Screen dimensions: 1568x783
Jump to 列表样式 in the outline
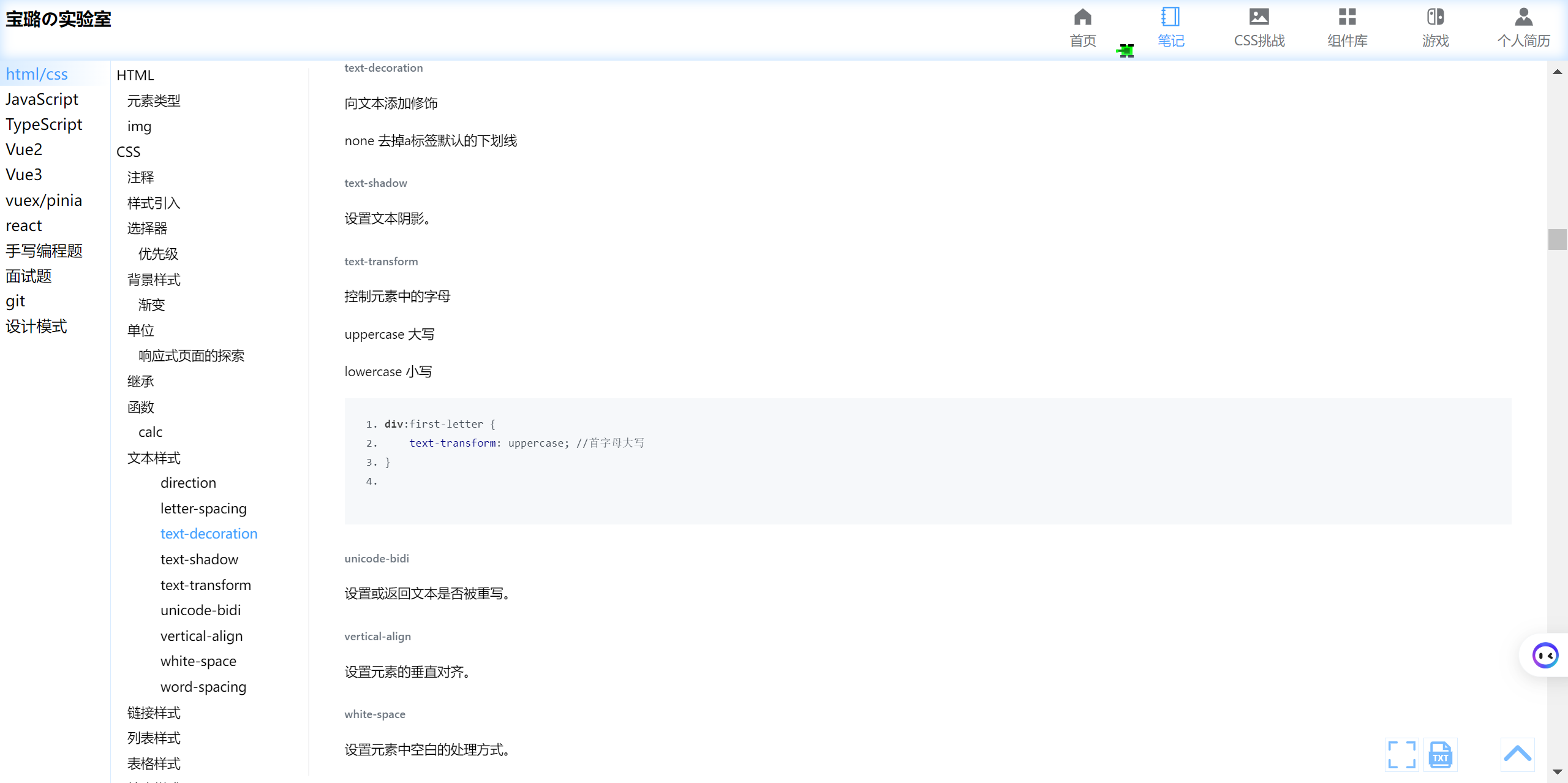click(x=154, y=738)
